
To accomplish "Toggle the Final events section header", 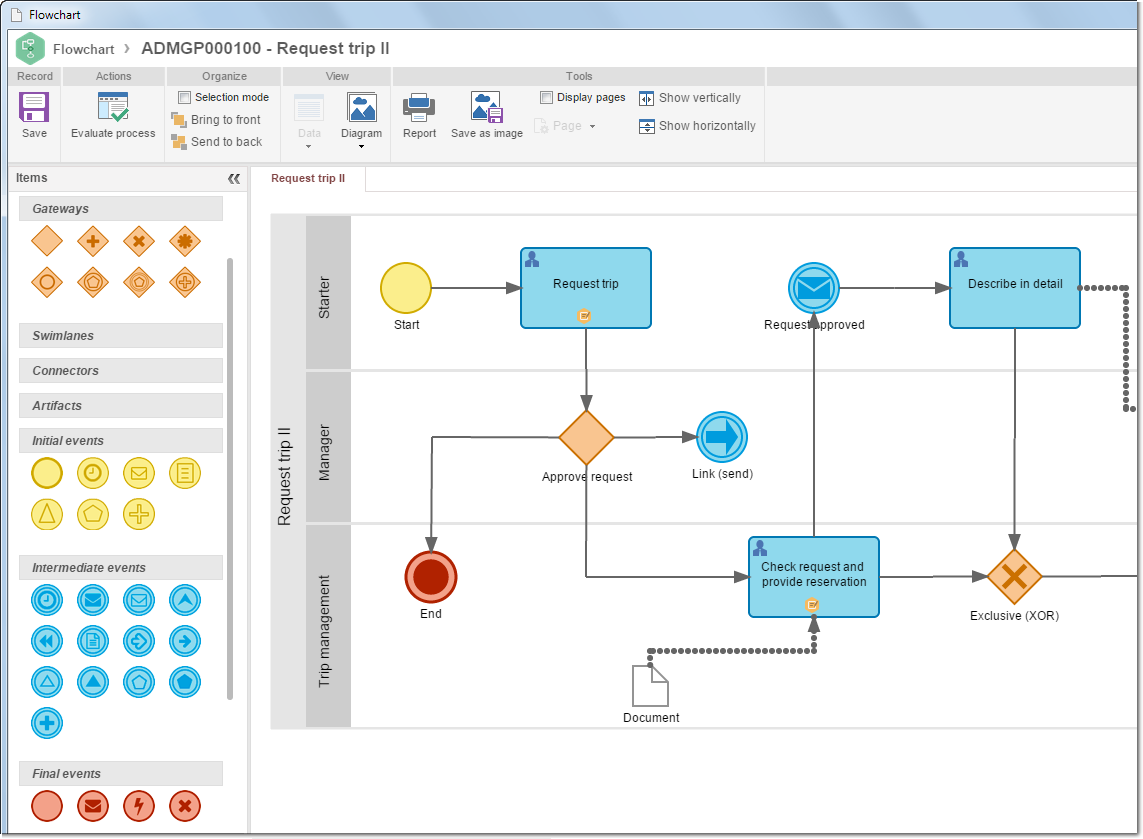I will (120, 773).
